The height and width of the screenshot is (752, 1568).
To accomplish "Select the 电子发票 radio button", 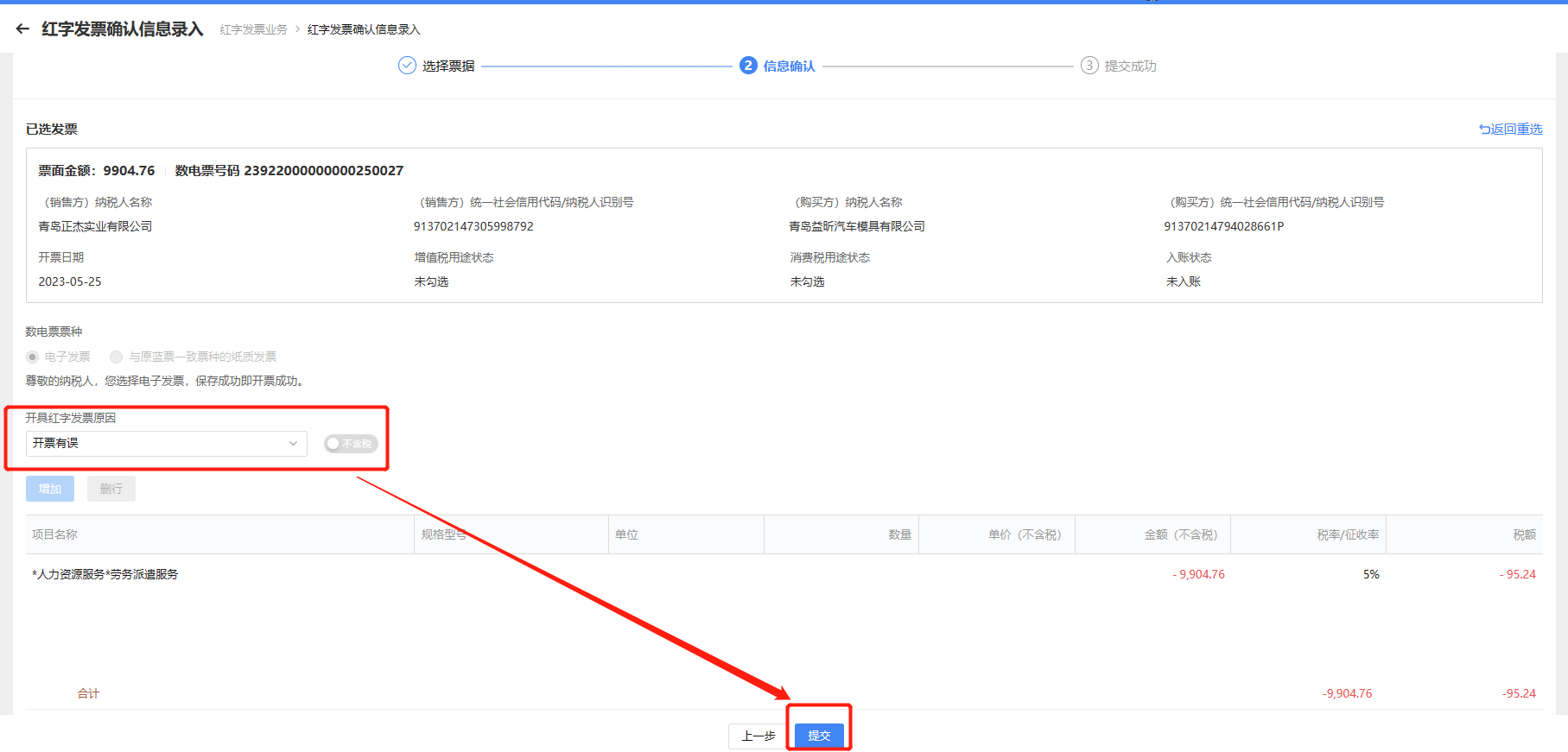I will [33, 357].
